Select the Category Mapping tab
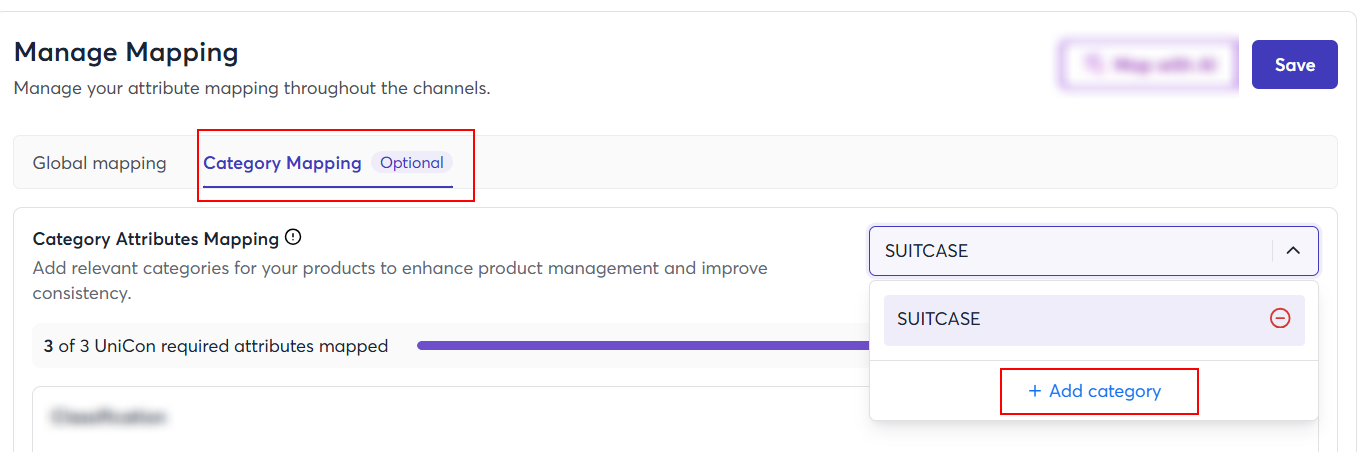 coord(282,163)
